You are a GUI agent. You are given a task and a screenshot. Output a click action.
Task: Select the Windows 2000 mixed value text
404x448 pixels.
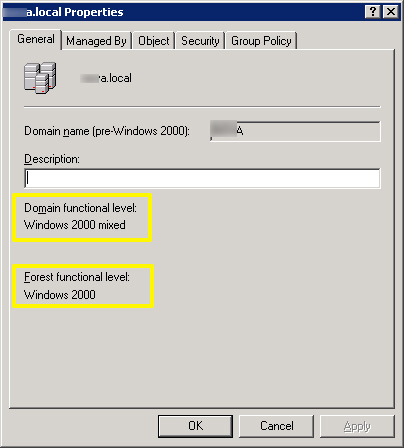click(x=75, y=225)
